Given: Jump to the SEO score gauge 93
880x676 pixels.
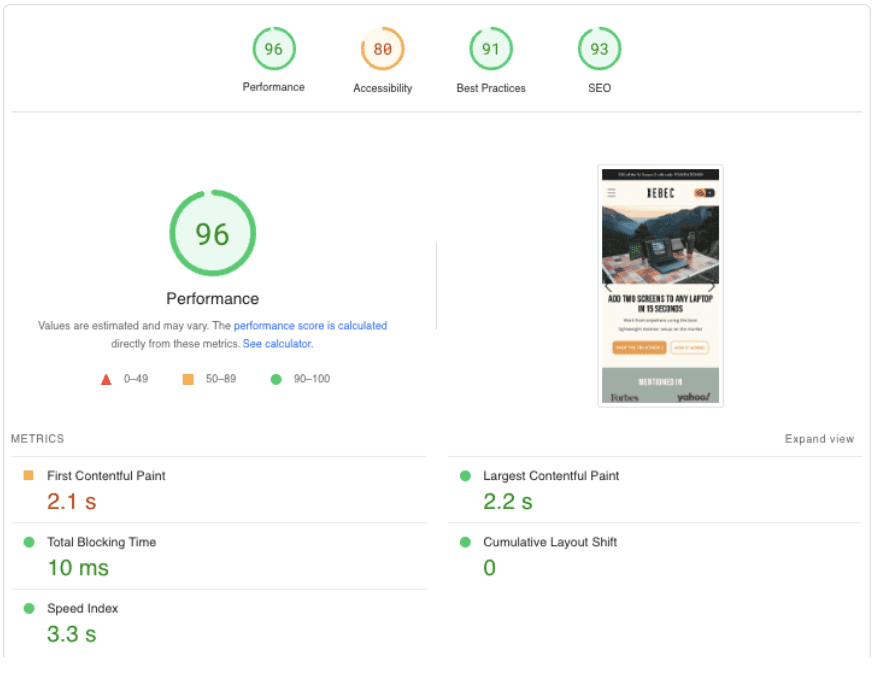Looking at the screenshot, I should [x=599, y=49].
